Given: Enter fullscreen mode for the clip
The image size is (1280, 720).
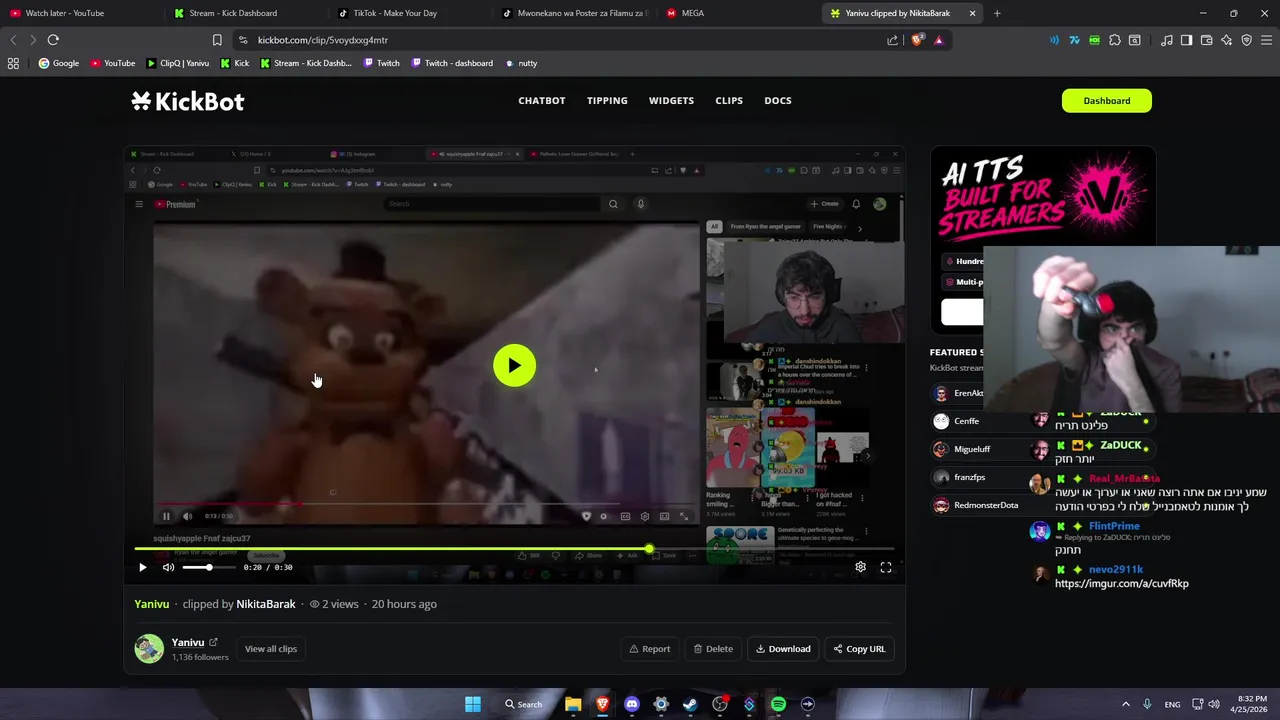Looking at the screenshot, I should pyautogui.click(x=886, y=567).
